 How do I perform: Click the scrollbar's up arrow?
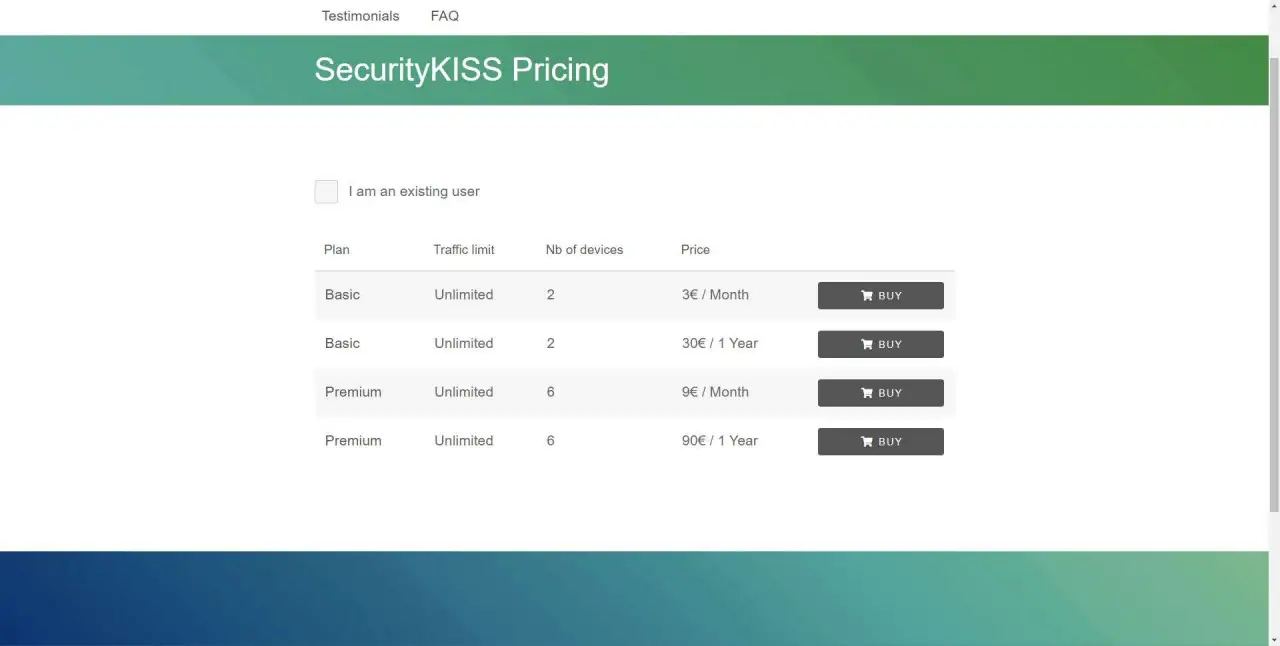(x=1274, y=7)
